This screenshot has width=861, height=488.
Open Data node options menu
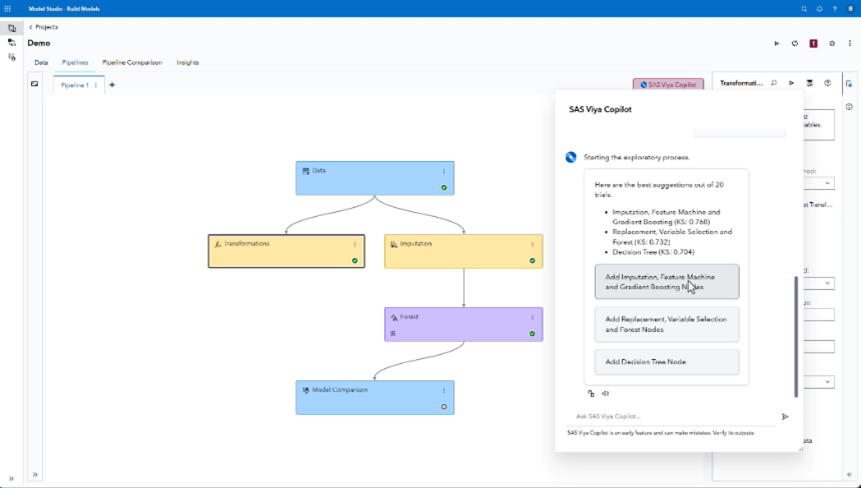coord(444,171)
